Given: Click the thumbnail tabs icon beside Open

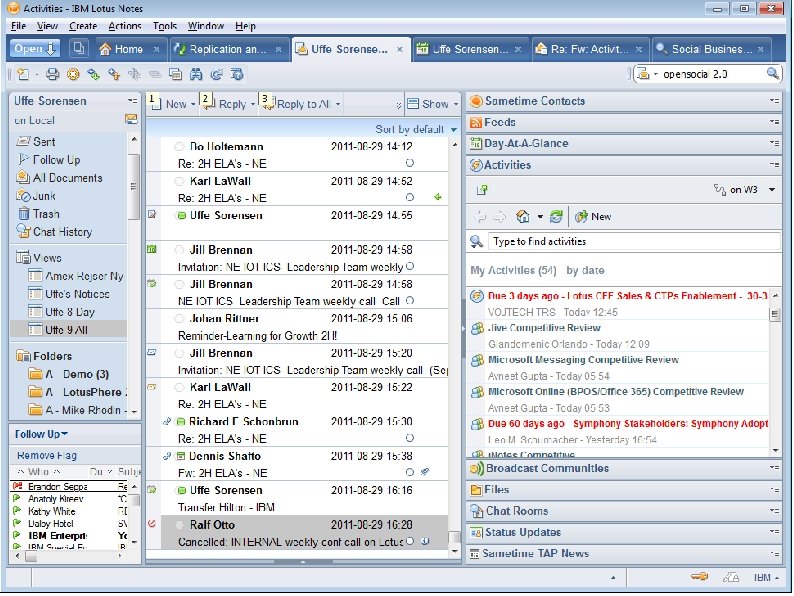Looking at the screenshot, I should click(78, 49).
